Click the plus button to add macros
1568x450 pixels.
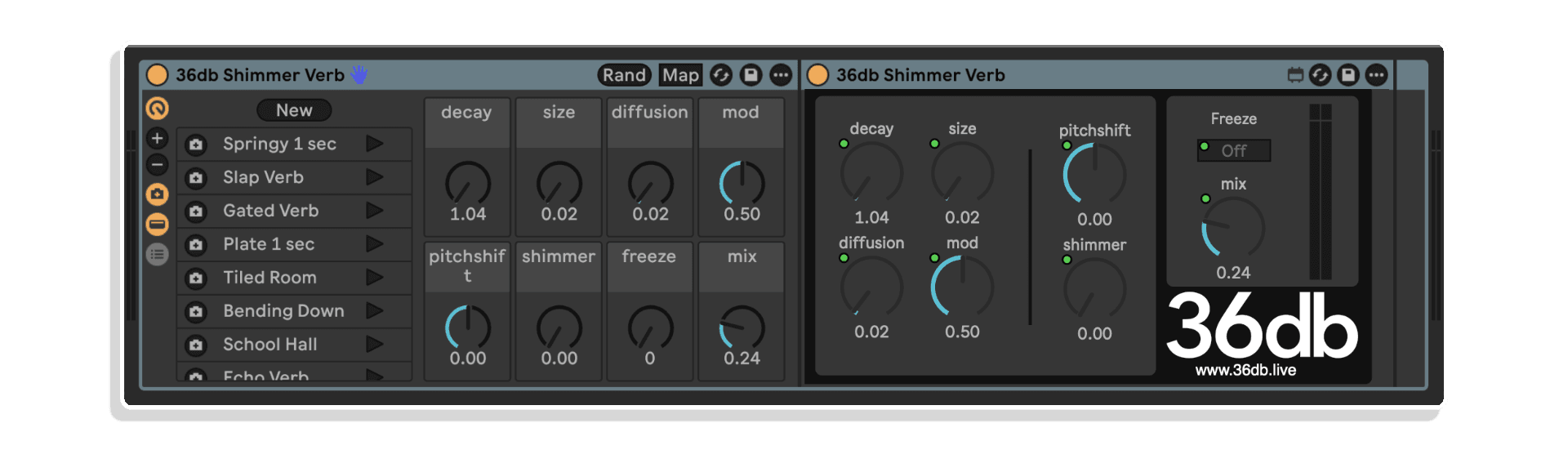point(157,138)
